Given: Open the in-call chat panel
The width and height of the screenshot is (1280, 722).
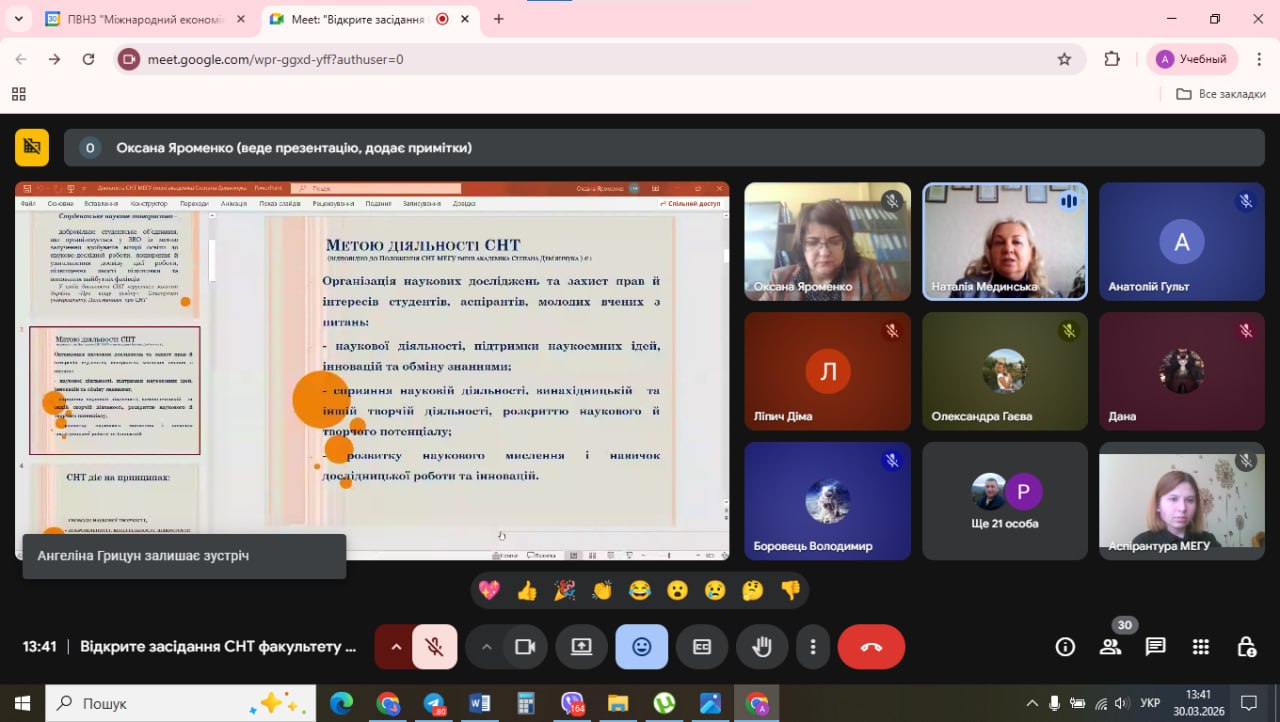Looking at the screenshot, I should click(1156, 646).
